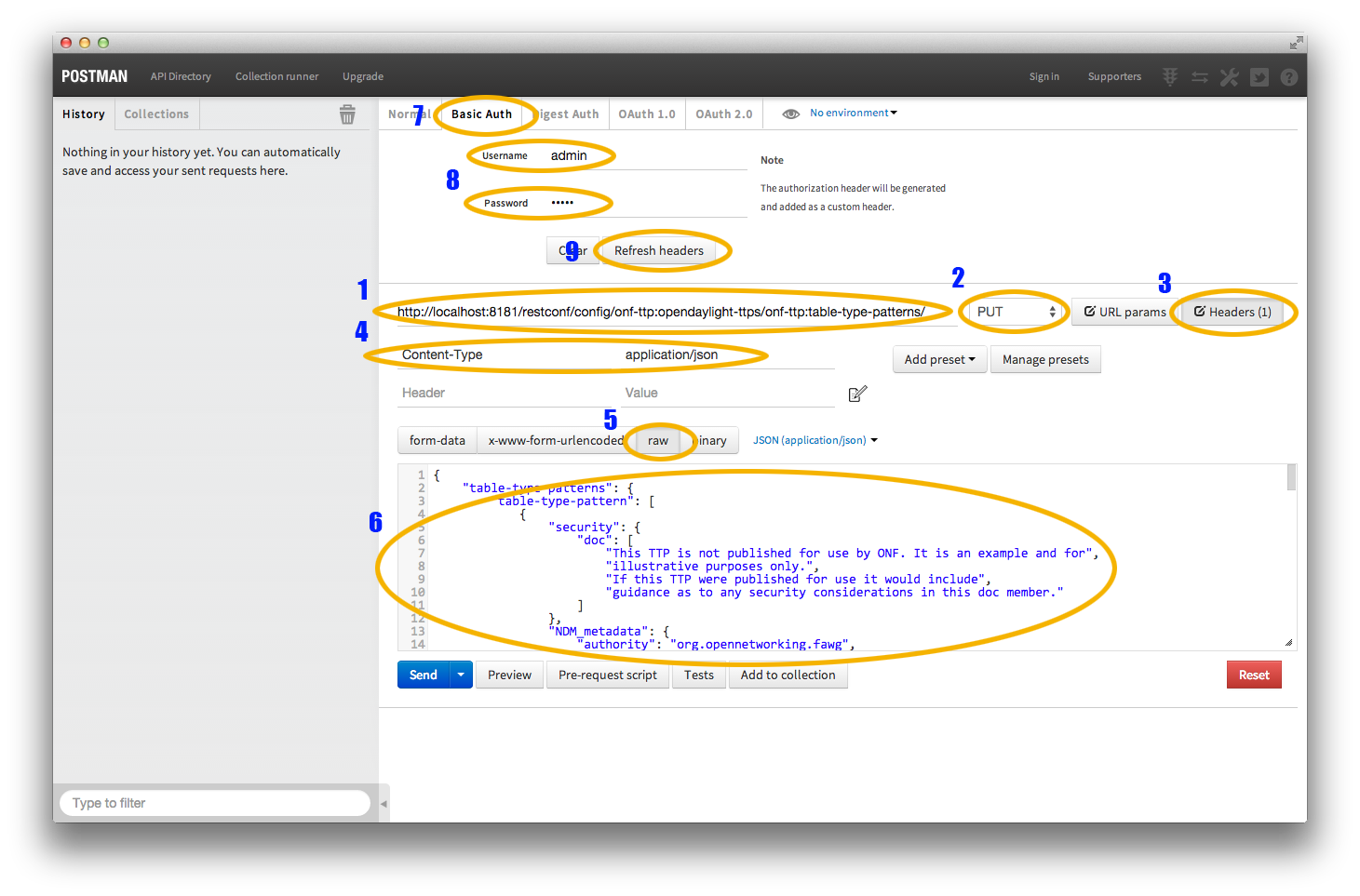Click the request URL field

(x=677, y=312)
